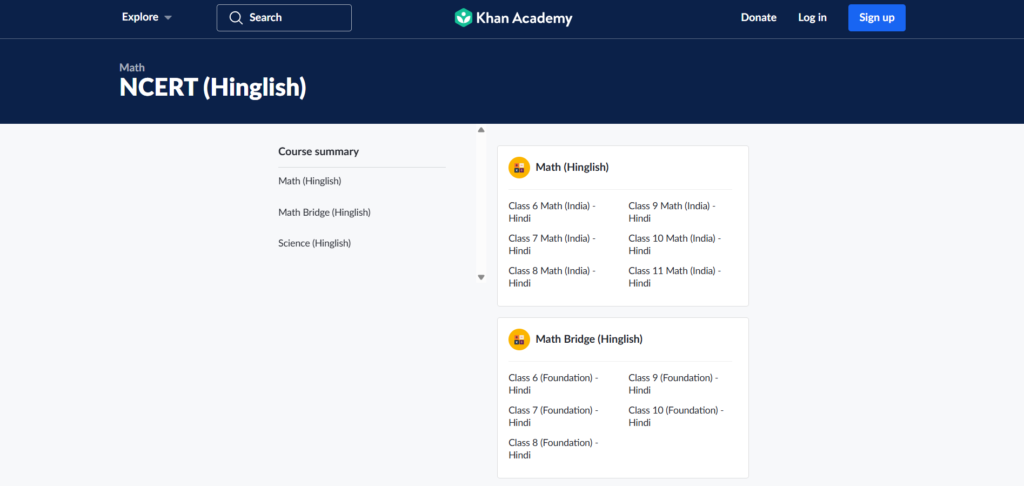Viewport: 1024px width, 486px height.
Task: Go to Class 9 (Foundation) - Hindi
Action: (671, 384)
